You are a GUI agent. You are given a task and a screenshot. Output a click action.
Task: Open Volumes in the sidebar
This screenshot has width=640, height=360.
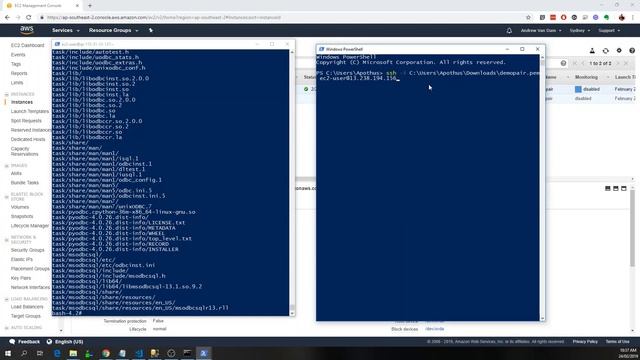pos(20,207)
